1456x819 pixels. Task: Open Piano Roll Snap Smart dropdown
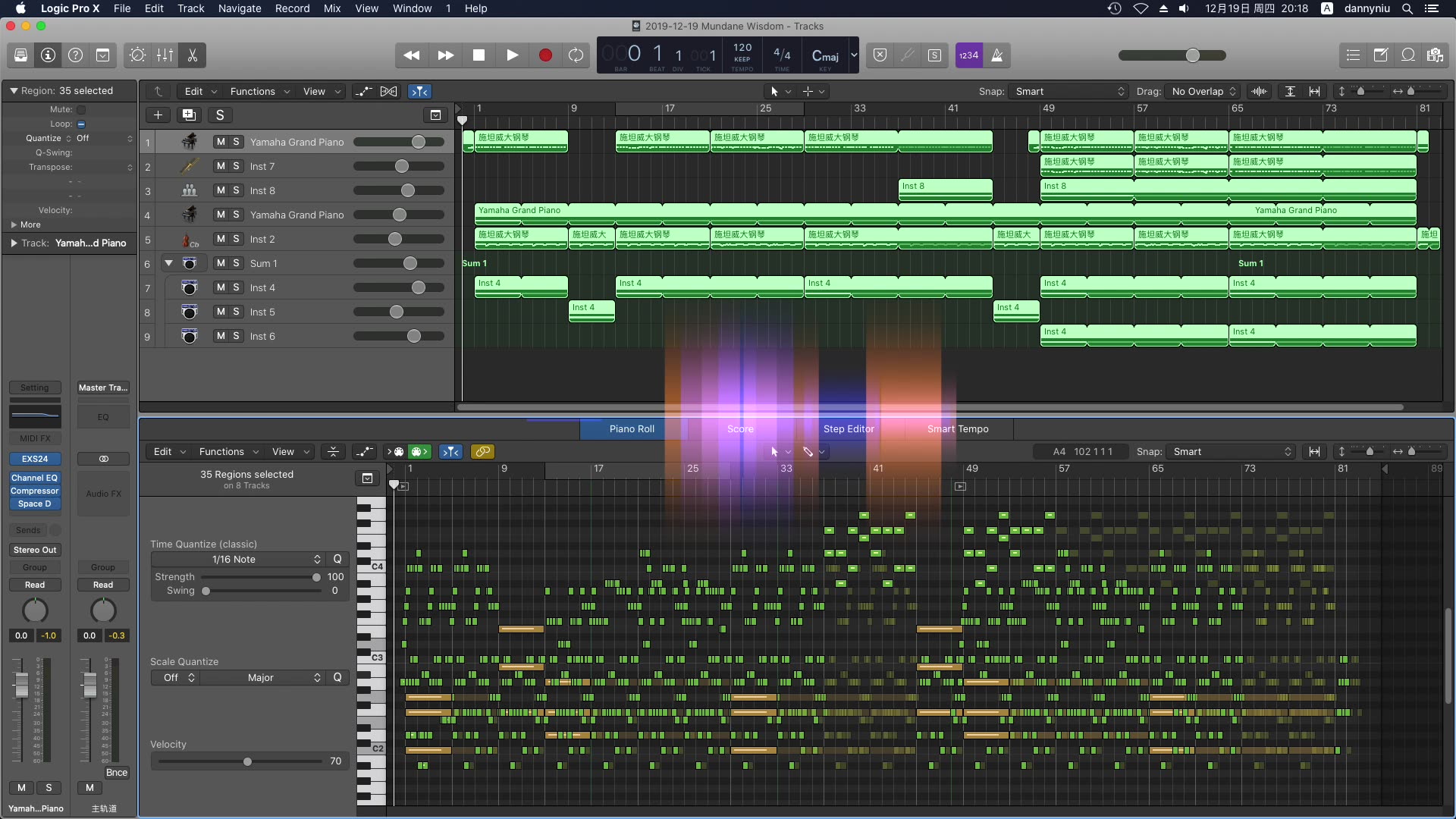pos(1231,451)
